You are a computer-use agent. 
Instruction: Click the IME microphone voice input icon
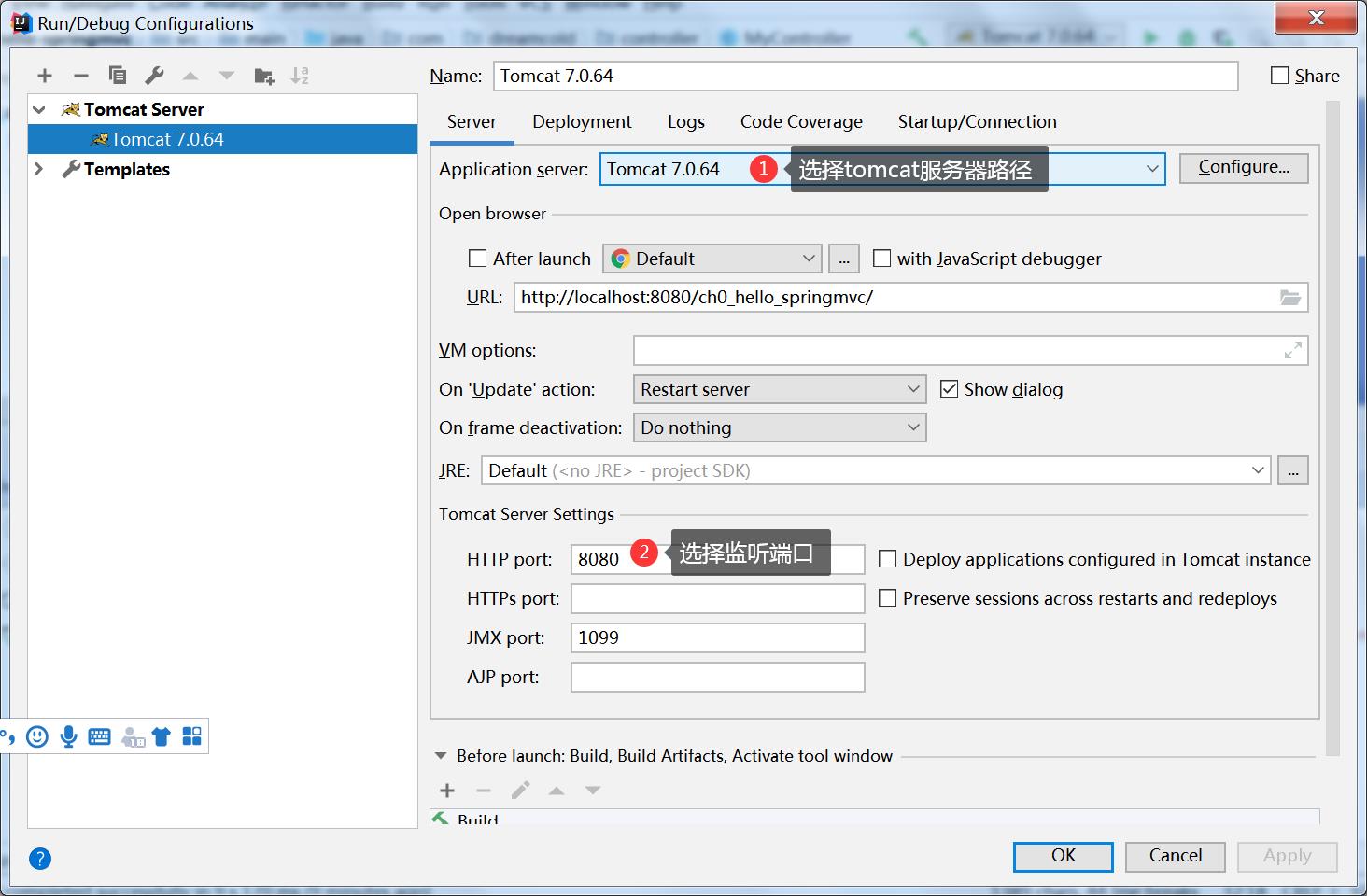68,736
